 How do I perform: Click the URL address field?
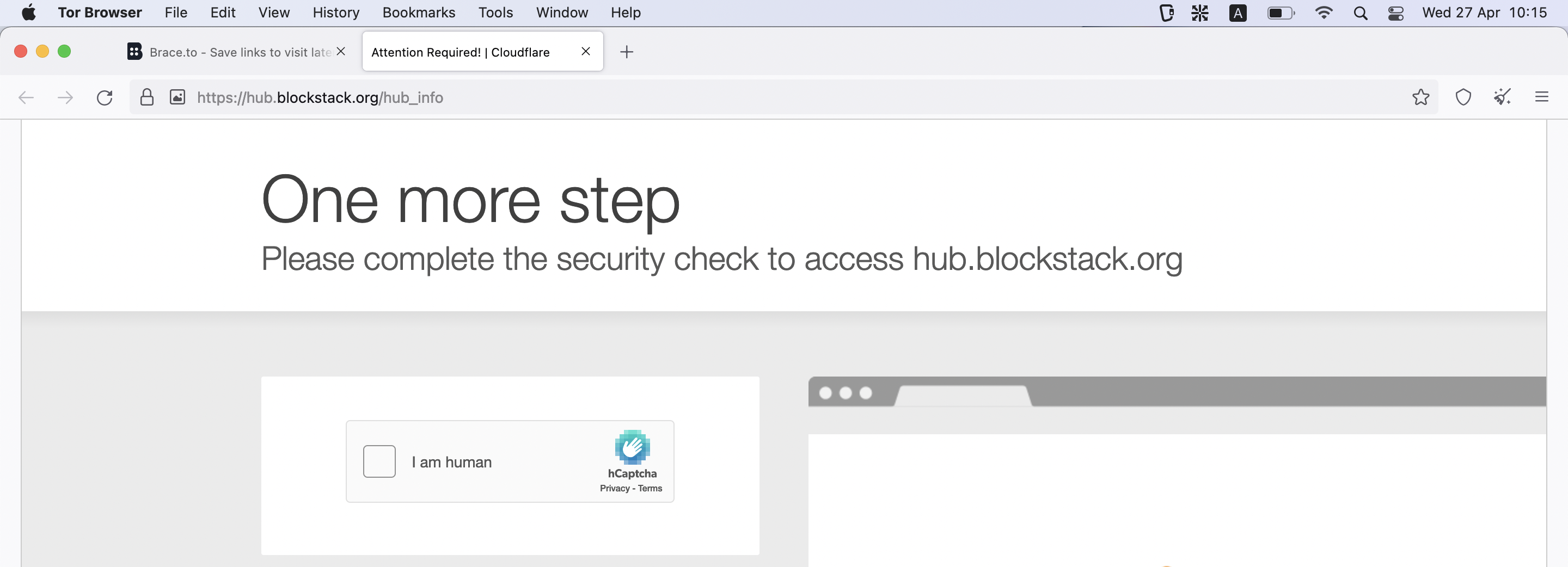coord(784,97)
